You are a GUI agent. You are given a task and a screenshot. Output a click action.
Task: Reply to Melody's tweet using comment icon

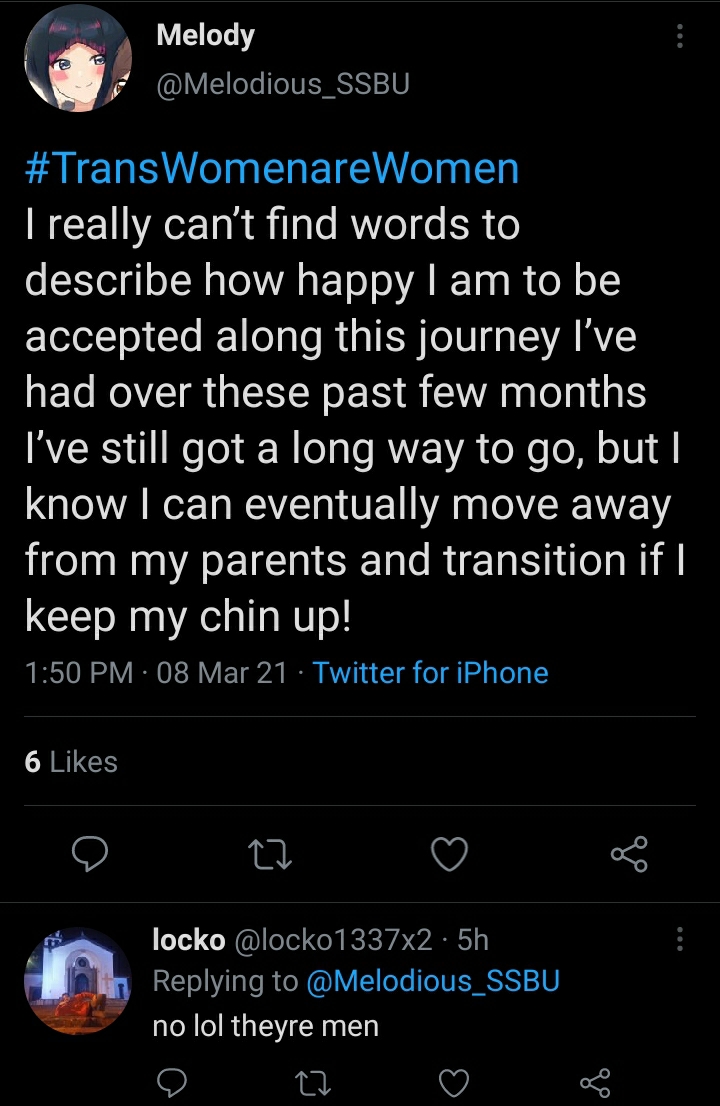click(90, 853)
